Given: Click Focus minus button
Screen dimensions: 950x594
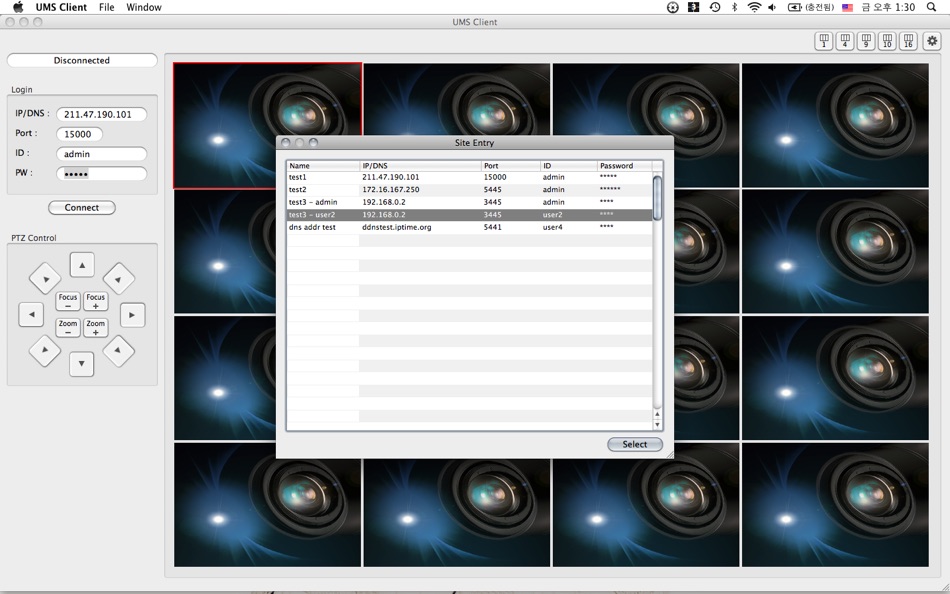Looking at the screenshot, I should [68, 301].
